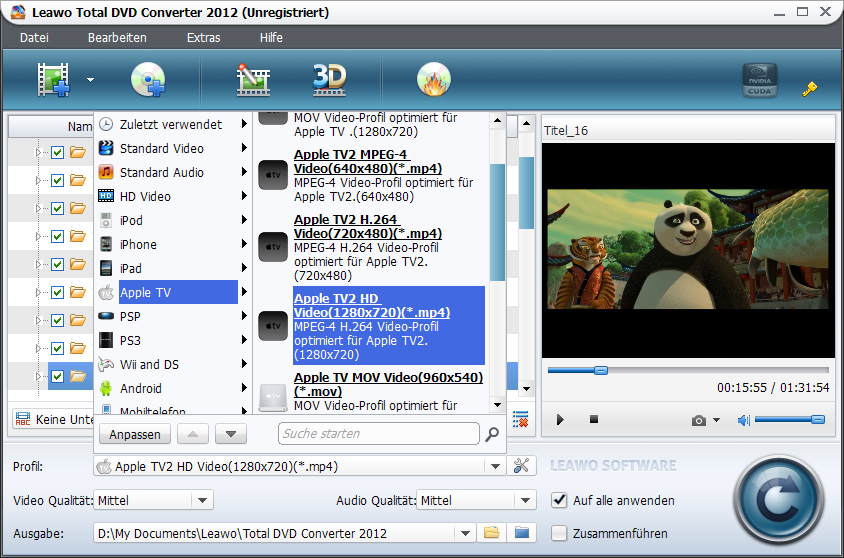844x558 pixels.
Task: Select the PSP category
Action: pos(173,316)
